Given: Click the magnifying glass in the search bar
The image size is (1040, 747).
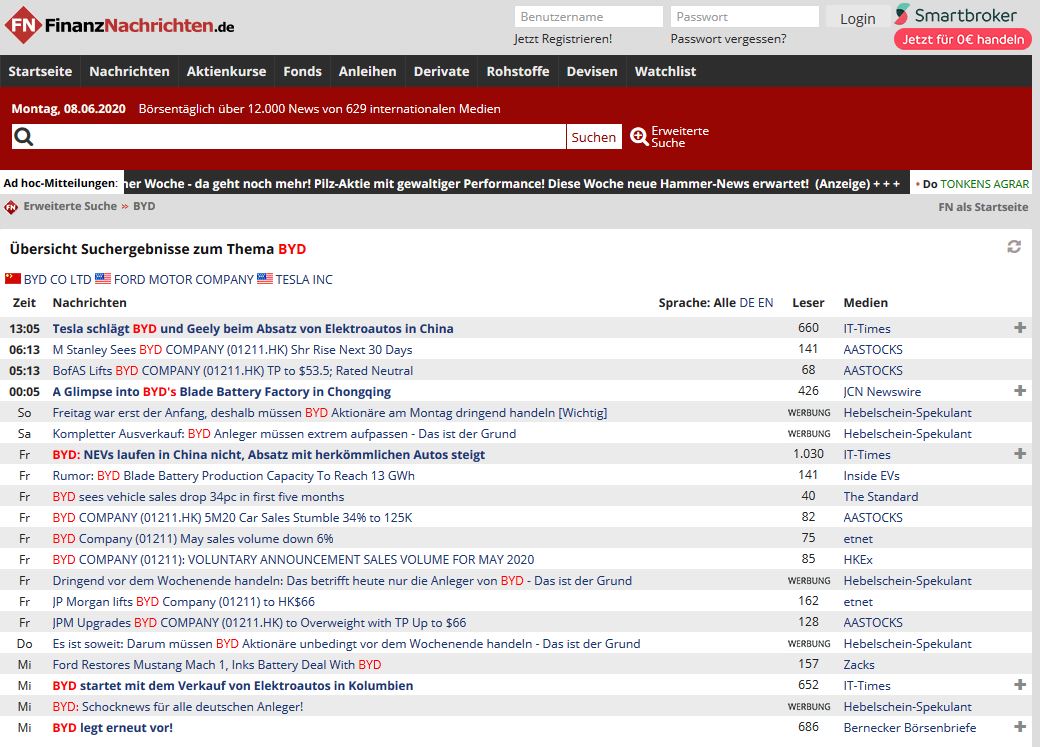Looking at the screenshot, I should (24, 137).
